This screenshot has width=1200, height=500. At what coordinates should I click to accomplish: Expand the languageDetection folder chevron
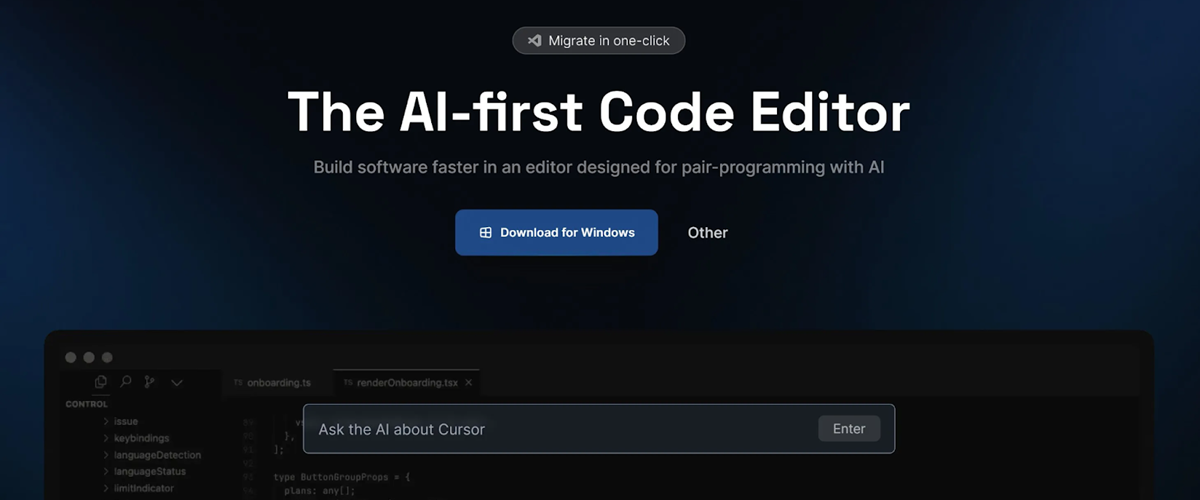(106, 455)
